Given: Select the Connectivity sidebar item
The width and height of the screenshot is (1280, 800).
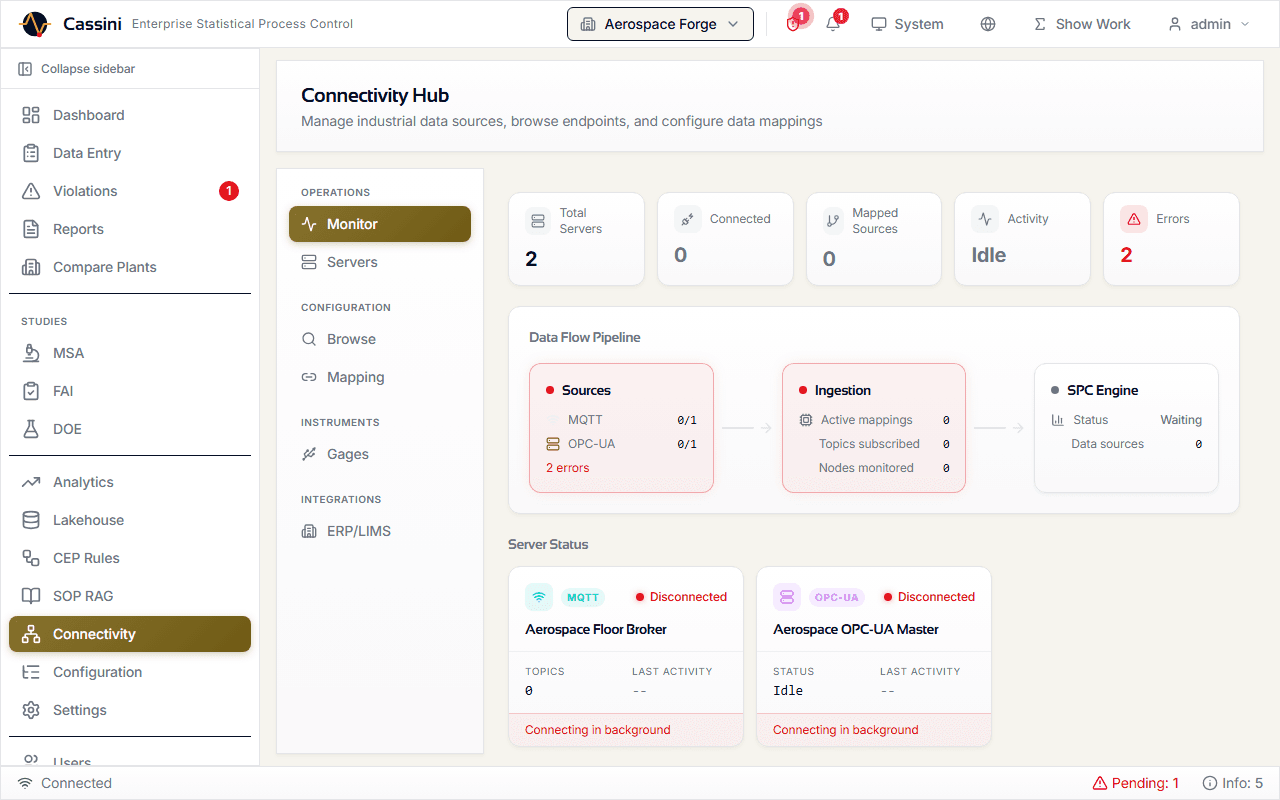Looking at the screenshot, I should tap(130, 634).
